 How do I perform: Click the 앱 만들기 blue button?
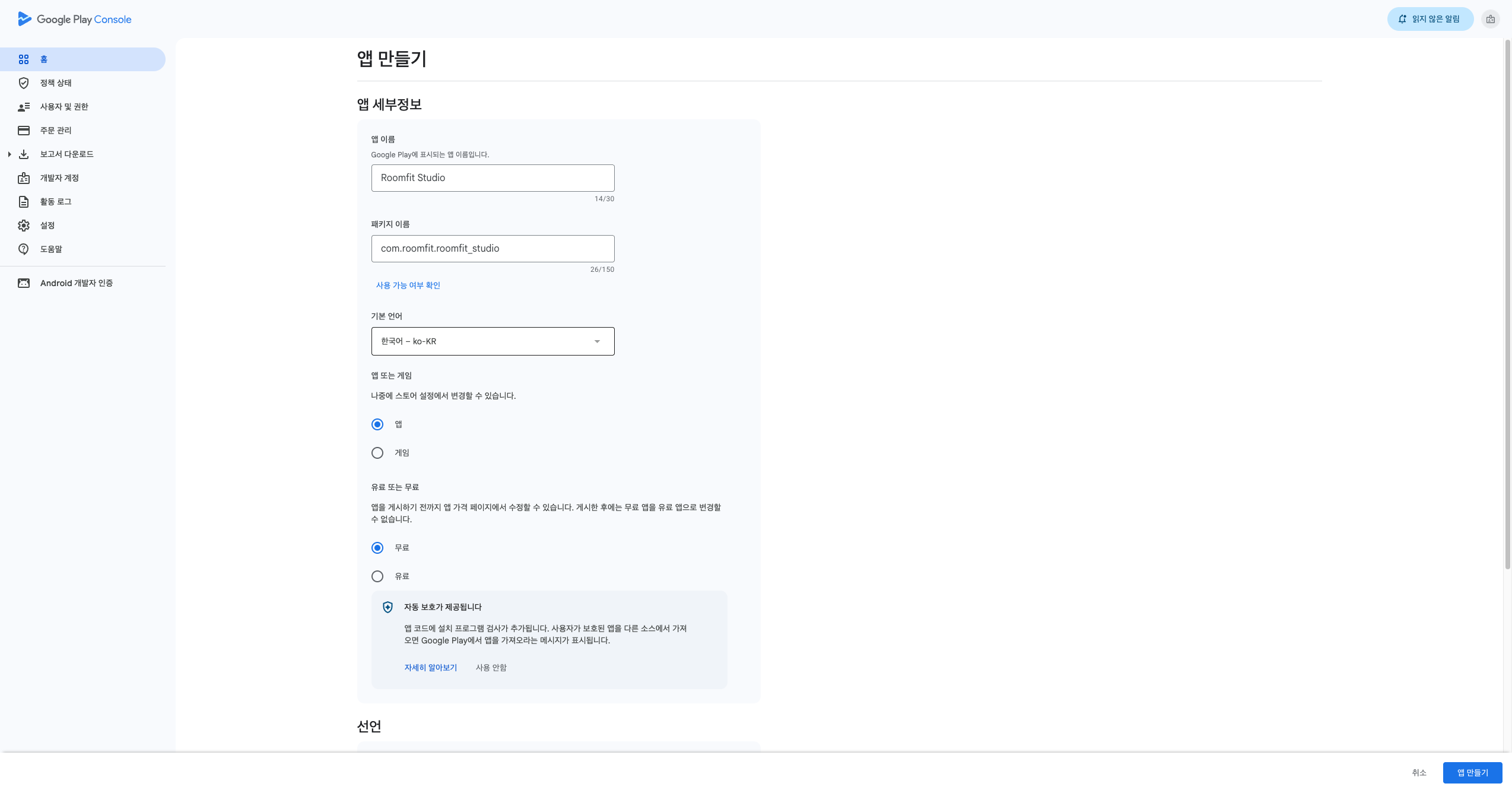tap(1472, 773)
